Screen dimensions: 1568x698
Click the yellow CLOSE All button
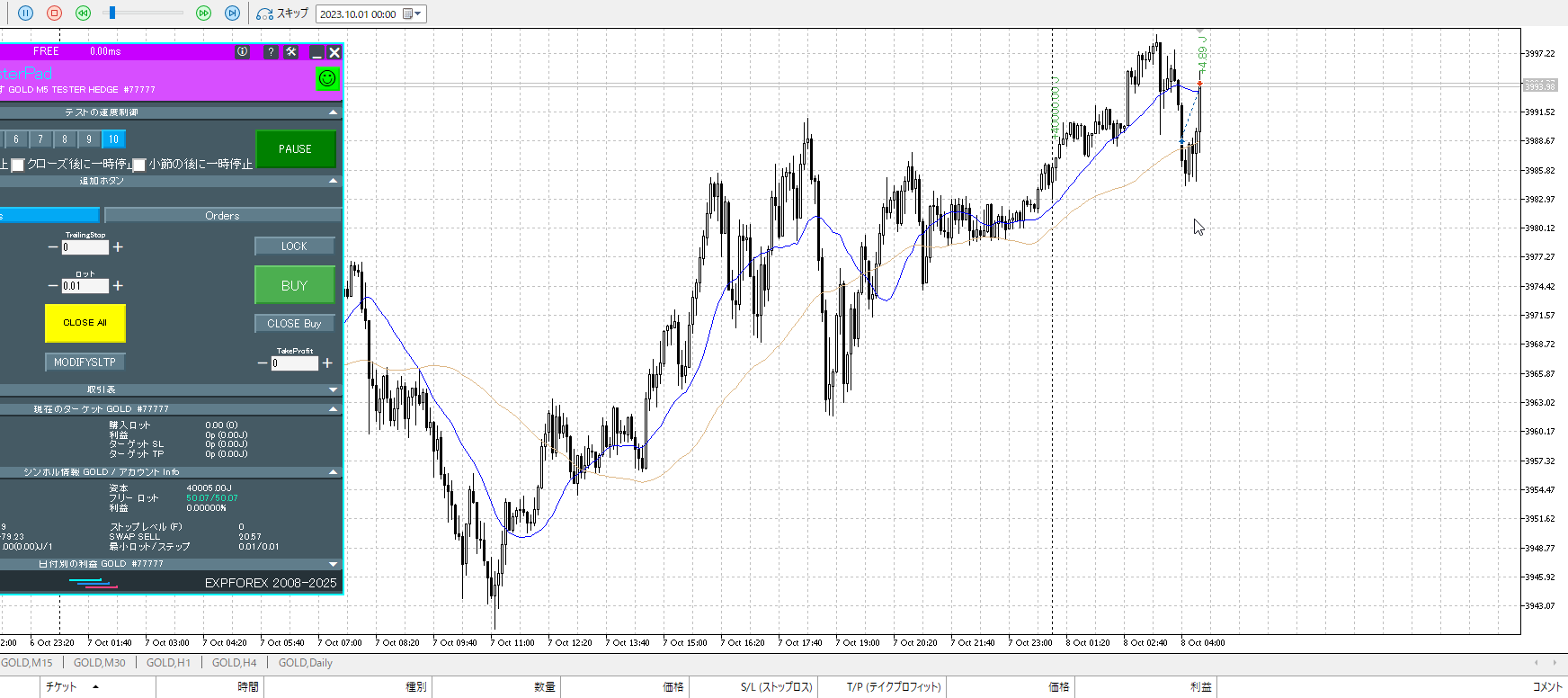85,323
